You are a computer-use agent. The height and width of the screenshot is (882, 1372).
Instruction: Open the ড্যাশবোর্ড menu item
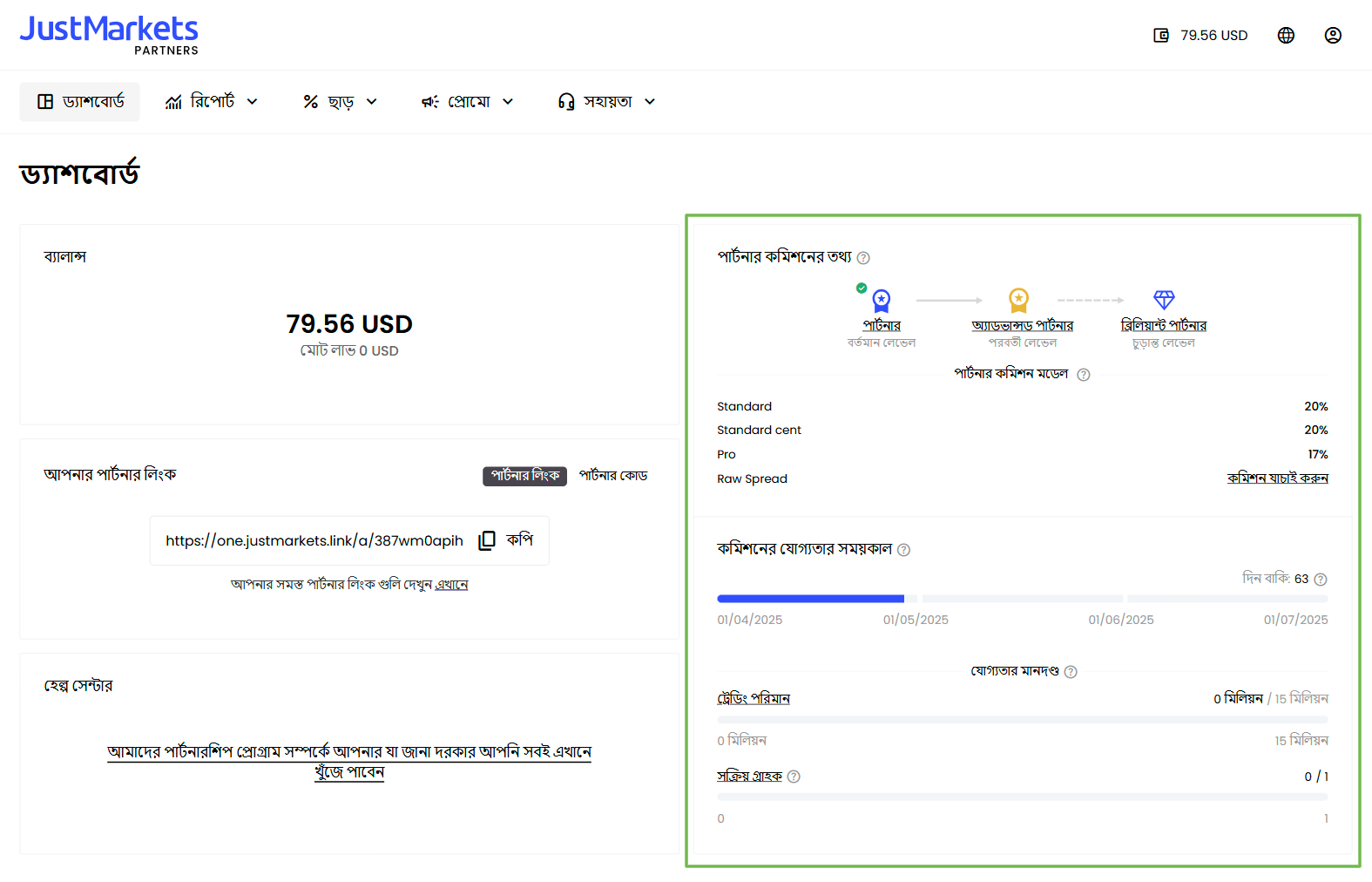click(79, 102)
